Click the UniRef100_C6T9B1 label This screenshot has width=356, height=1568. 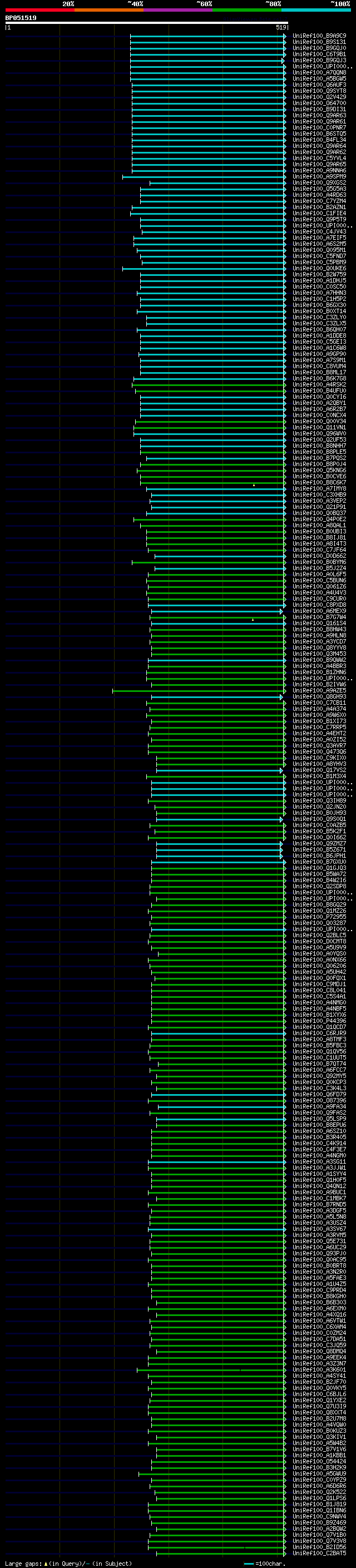(319, 54)
